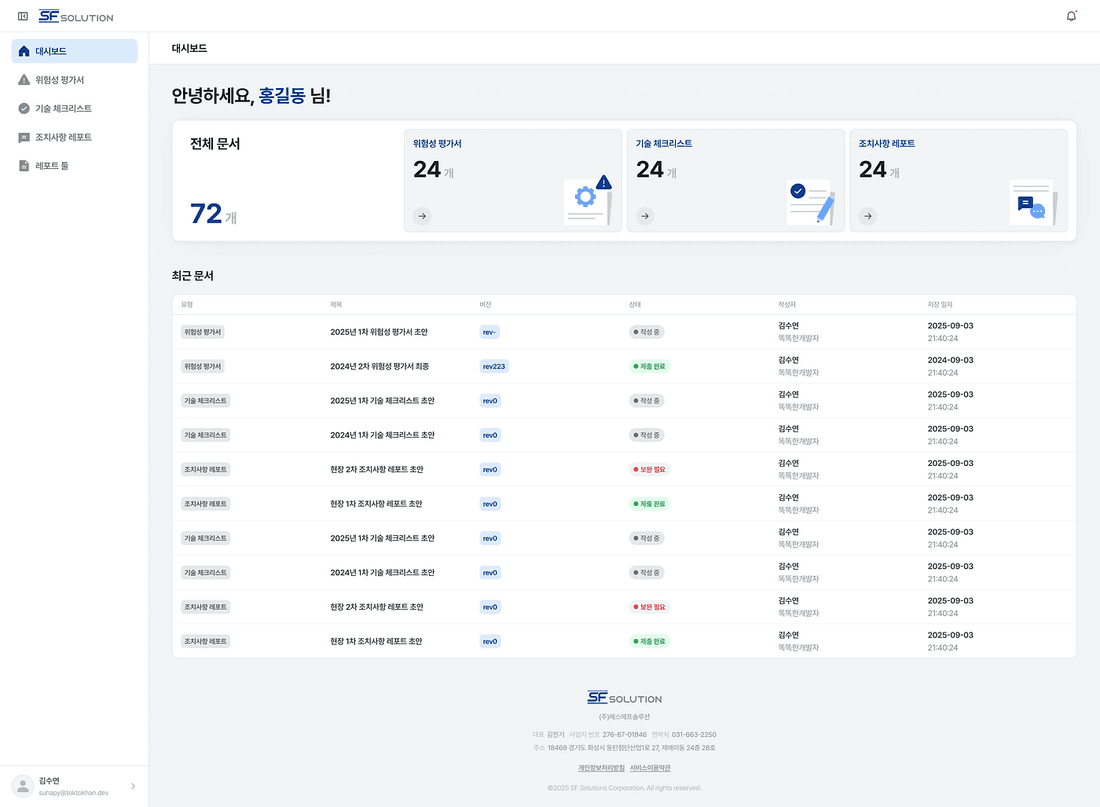Click the SF Solution logo in header
Screen dimensions: 1100x807
[76, 16]
